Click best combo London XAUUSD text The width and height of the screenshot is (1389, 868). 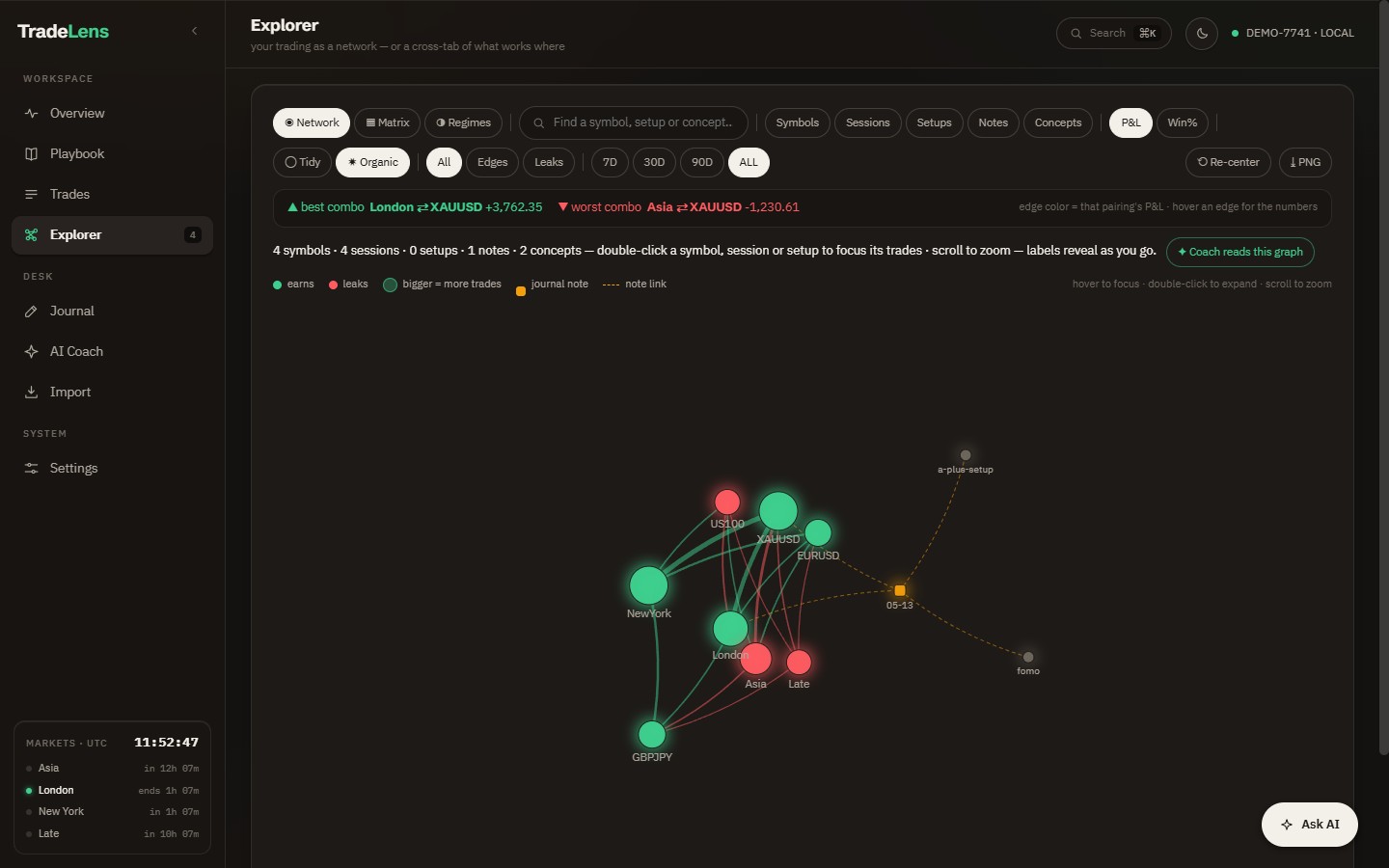415,207
